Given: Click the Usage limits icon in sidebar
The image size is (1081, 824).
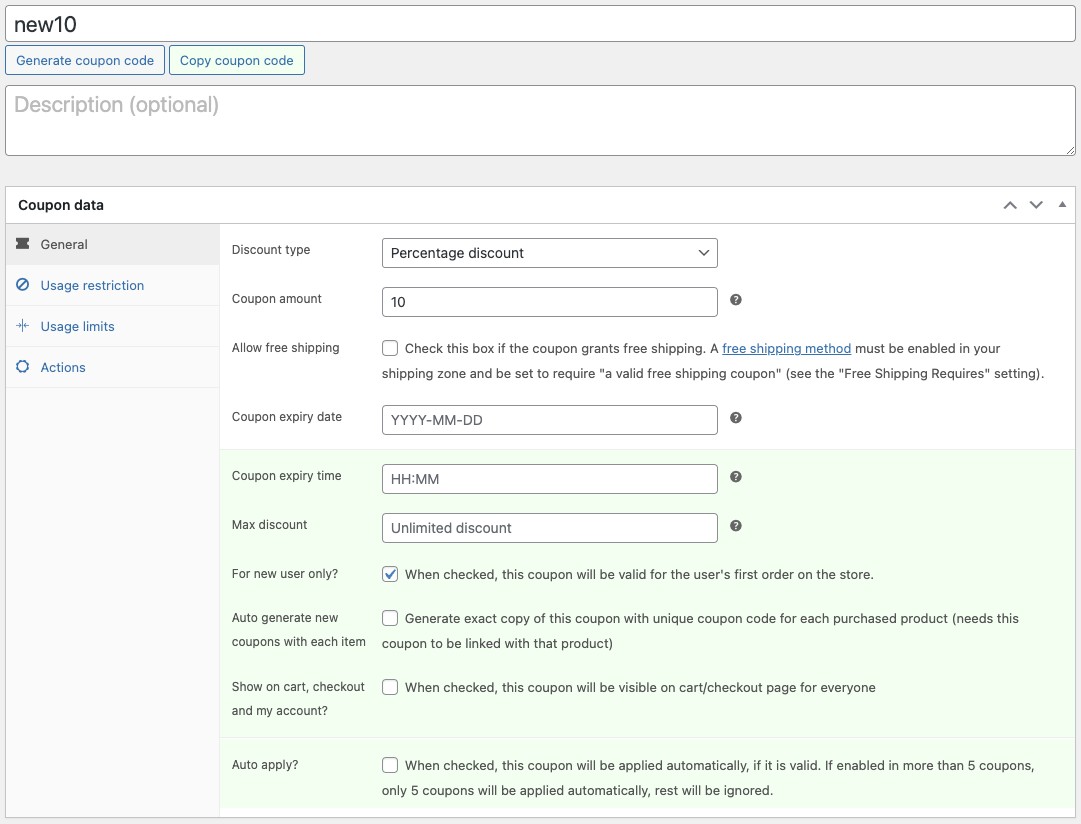Looking at the screenshot, I should (x=23, y=326).
